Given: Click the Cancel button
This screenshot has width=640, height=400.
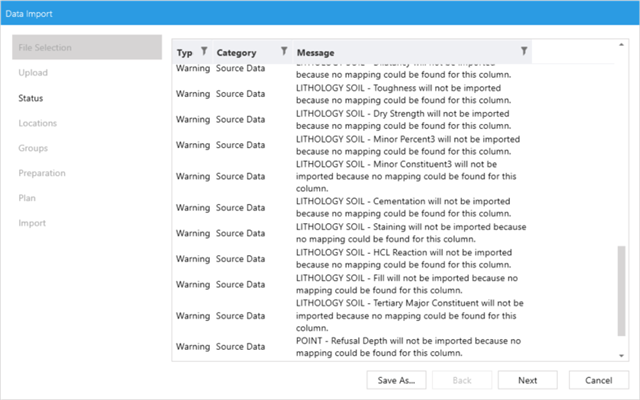Looking at the screenshot, I should click(x=598, y=380).
